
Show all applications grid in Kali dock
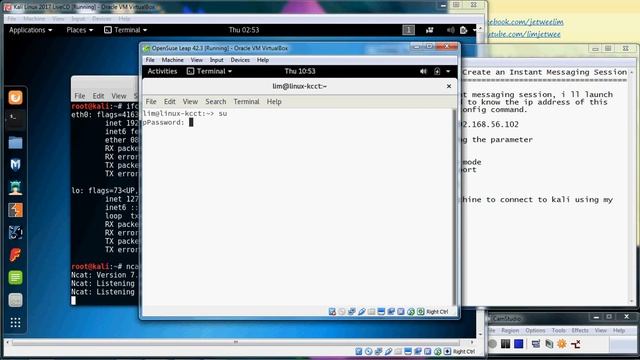coord(16,323)
